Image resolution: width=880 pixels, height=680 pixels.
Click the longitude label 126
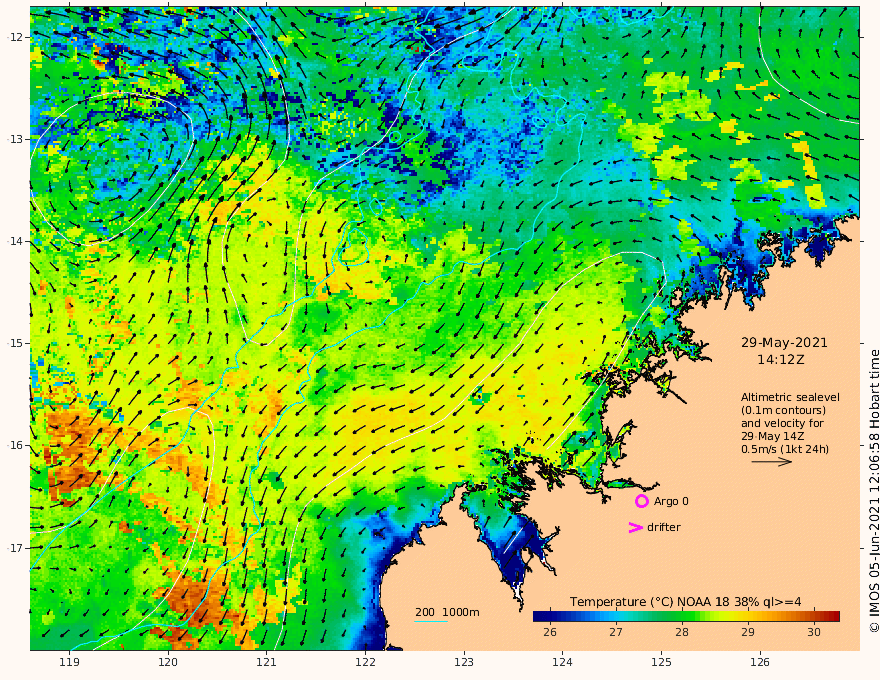pyautogui.click(x=760, y=663)
